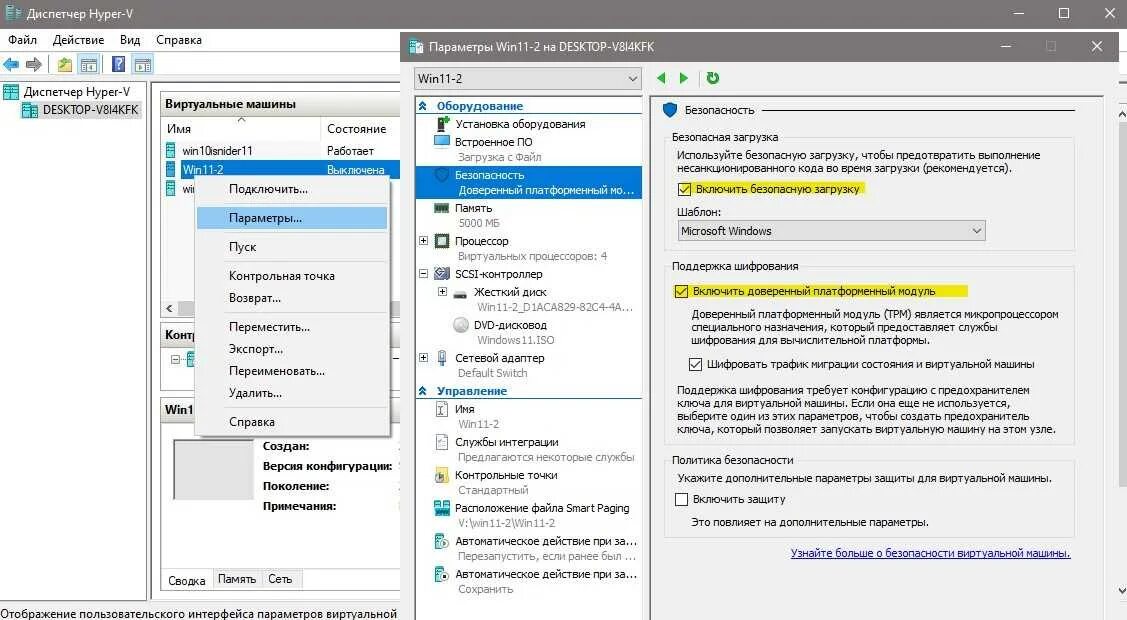Click the Smart Paging file location icon

click(442, 508)
